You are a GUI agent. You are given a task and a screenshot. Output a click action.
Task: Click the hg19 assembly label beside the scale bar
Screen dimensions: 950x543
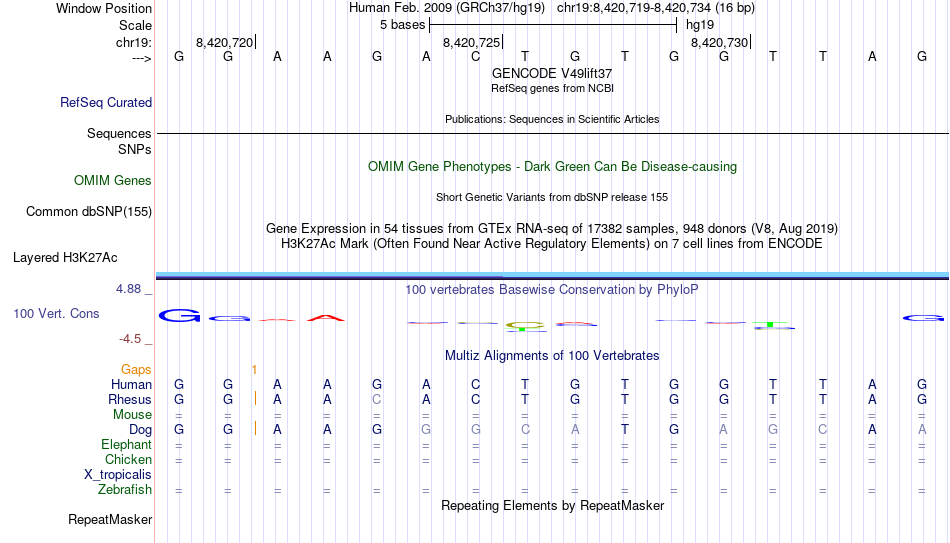tap(700, 25)
